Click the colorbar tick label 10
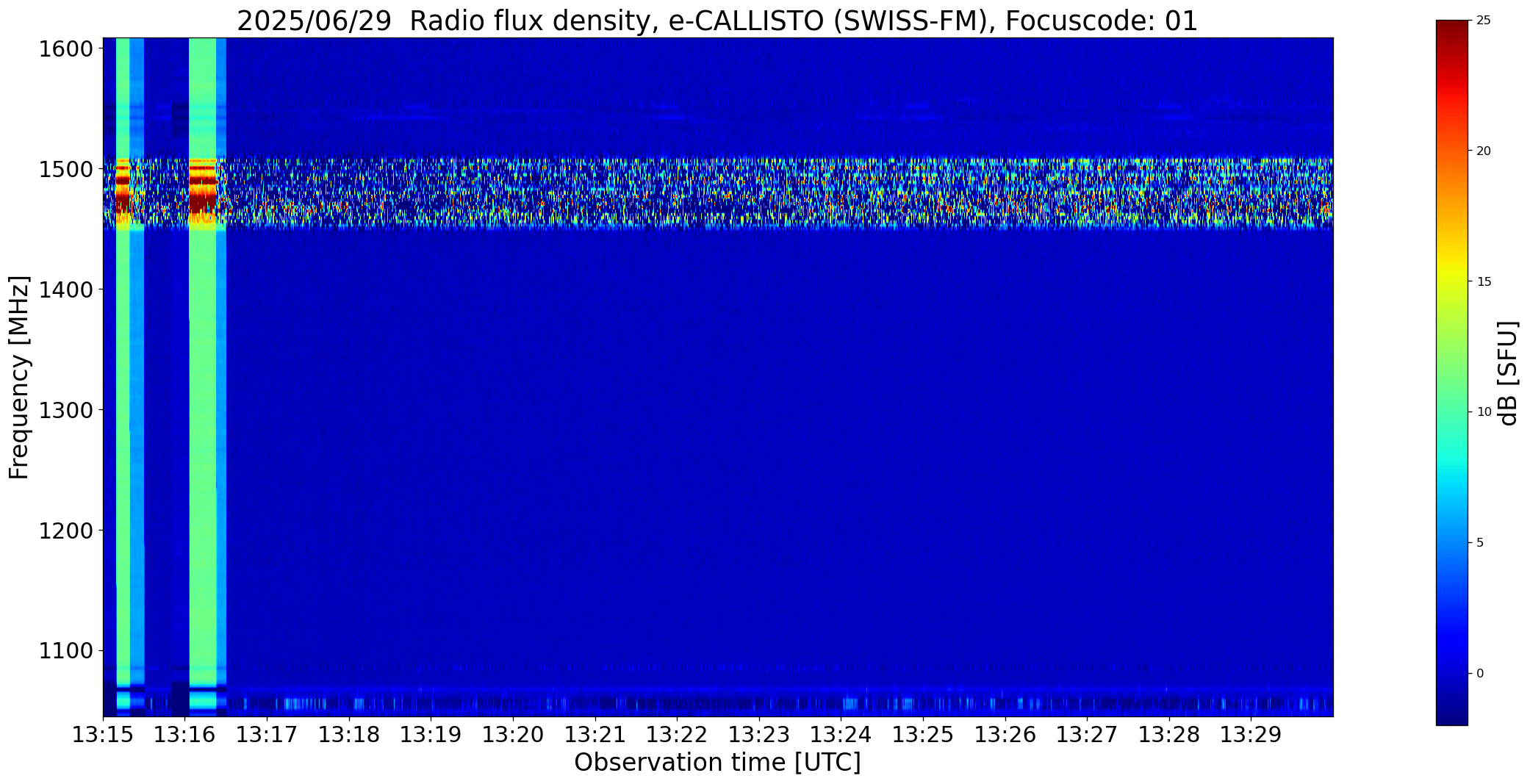 1484,412
